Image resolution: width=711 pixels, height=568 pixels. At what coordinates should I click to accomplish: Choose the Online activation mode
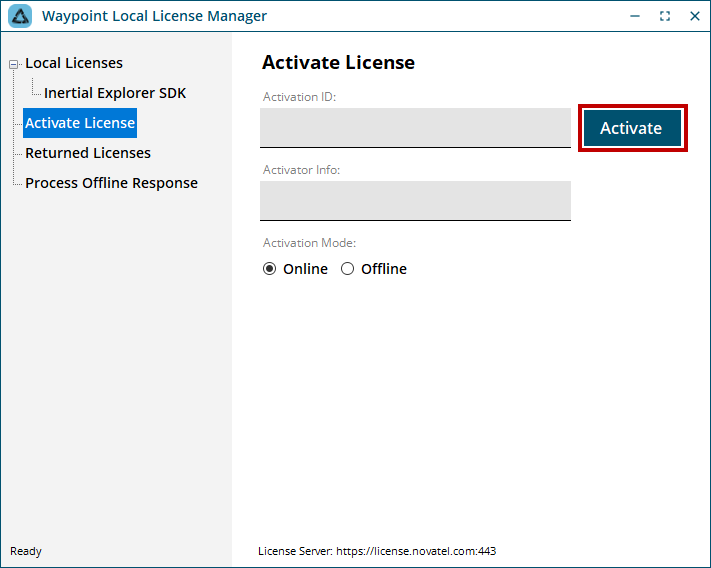[269, 269]
